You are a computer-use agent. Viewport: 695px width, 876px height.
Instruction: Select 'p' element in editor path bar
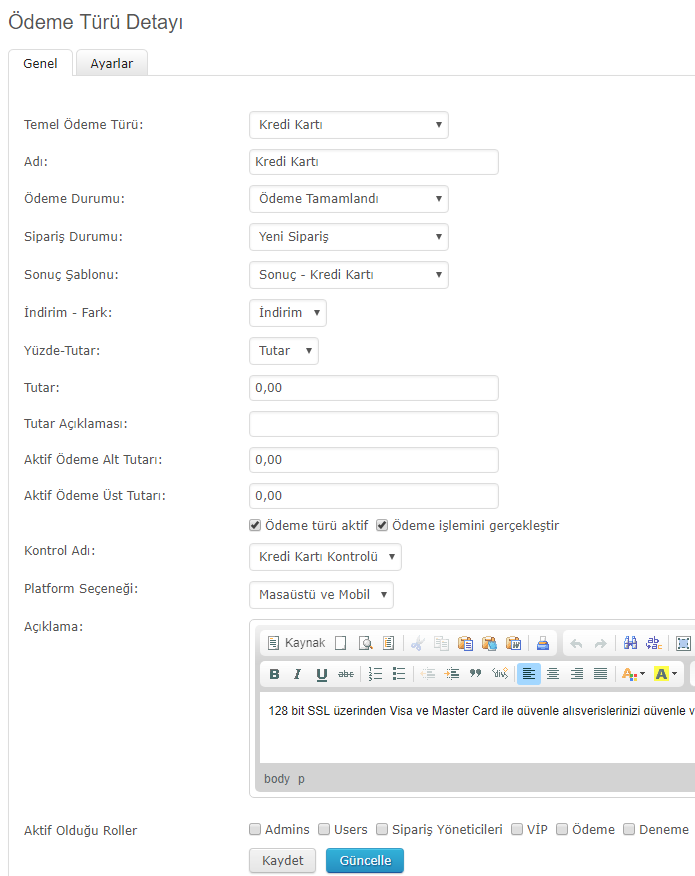[301, 779]
